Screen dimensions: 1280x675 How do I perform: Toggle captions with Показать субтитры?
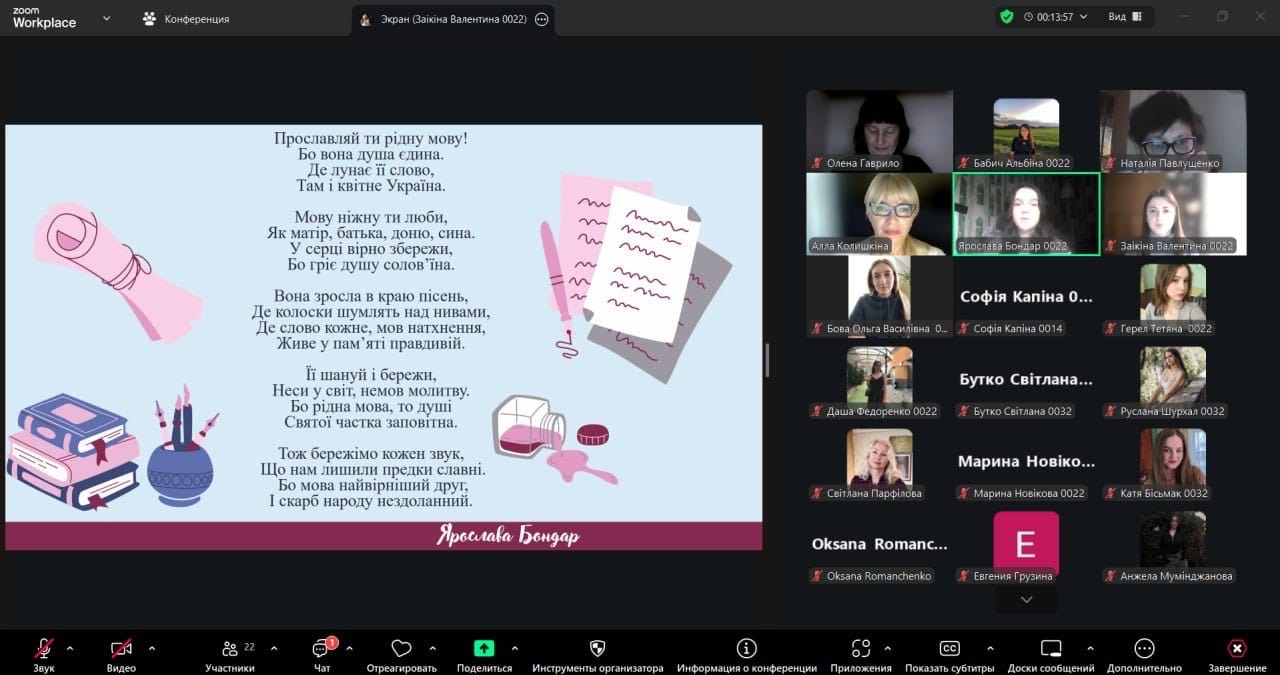[949, 649]
